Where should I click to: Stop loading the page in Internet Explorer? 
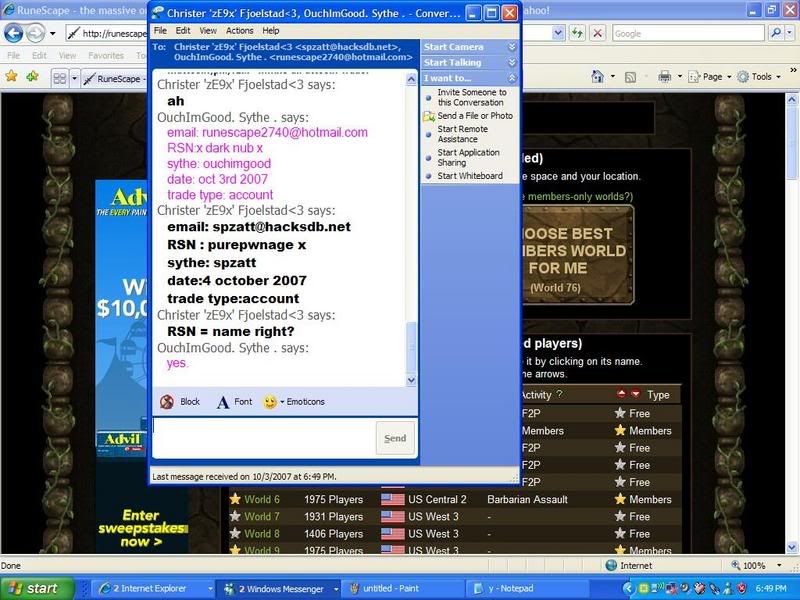point(597,34)
